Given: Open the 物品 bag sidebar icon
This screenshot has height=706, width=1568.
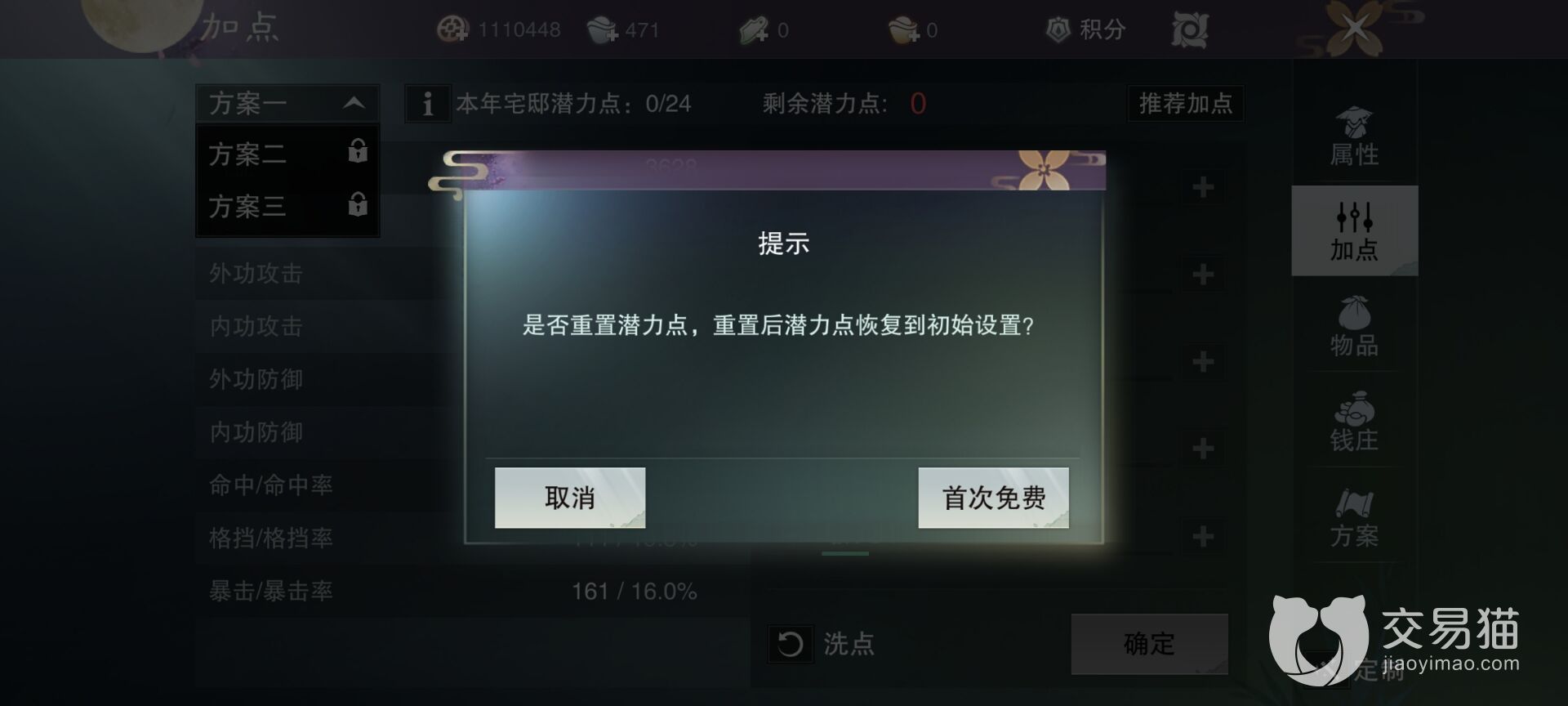Looking at the screenshot, I should [x=1354, y=327].
